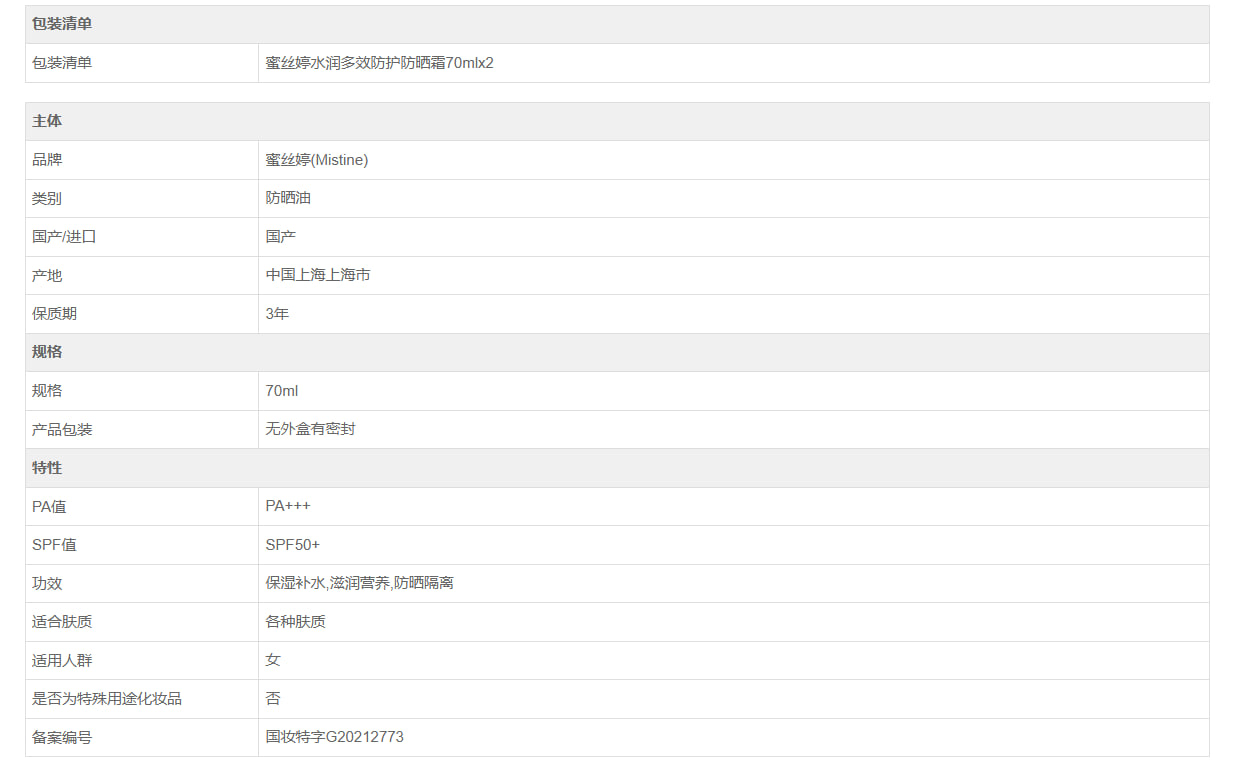1233x760 pixels.
Task: Click the 类别 row label
Action: pyautogui.click(x=47, y=199)
